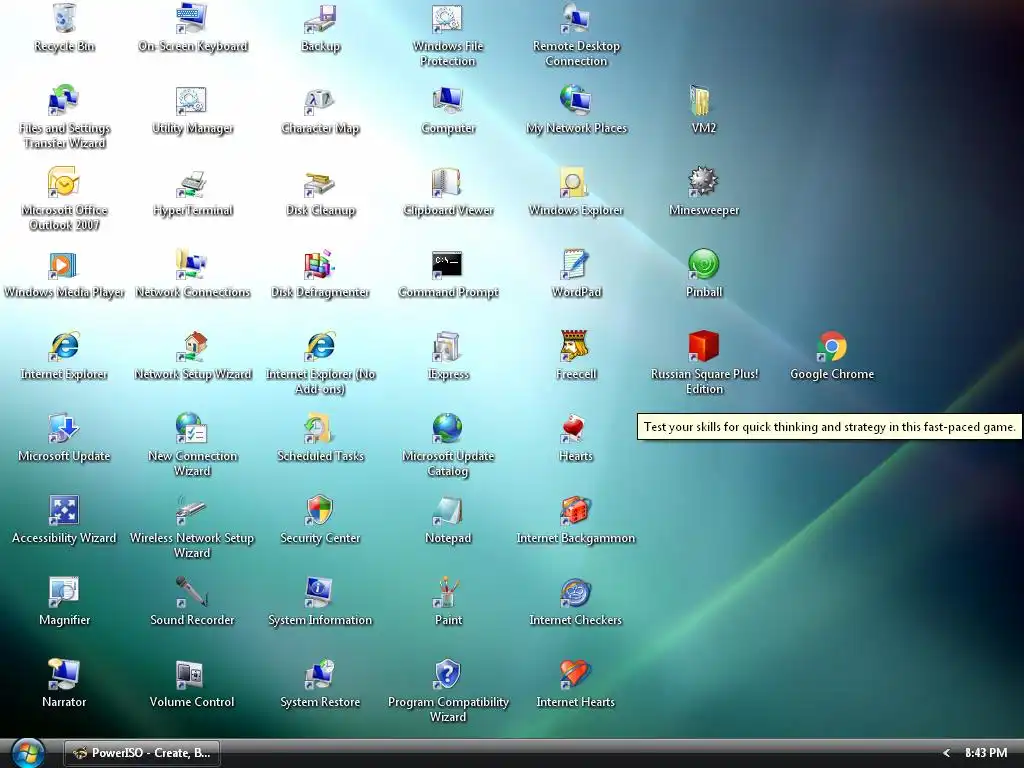Image resolution: width=1024 pixels, height=768 pixels.
Task: Click the Command Prompt icon
Action: [x=448, y=264]
